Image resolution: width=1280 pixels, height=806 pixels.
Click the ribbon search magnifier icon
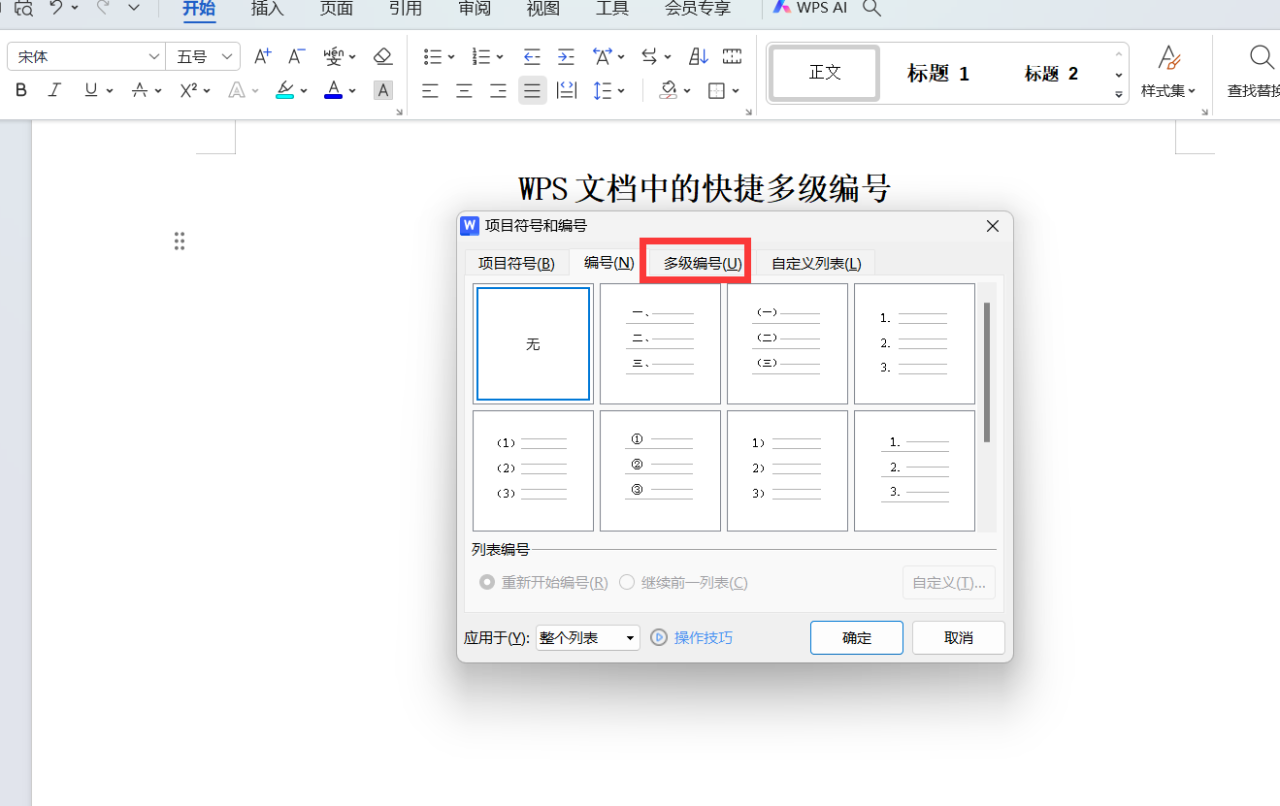coord(872,8)
